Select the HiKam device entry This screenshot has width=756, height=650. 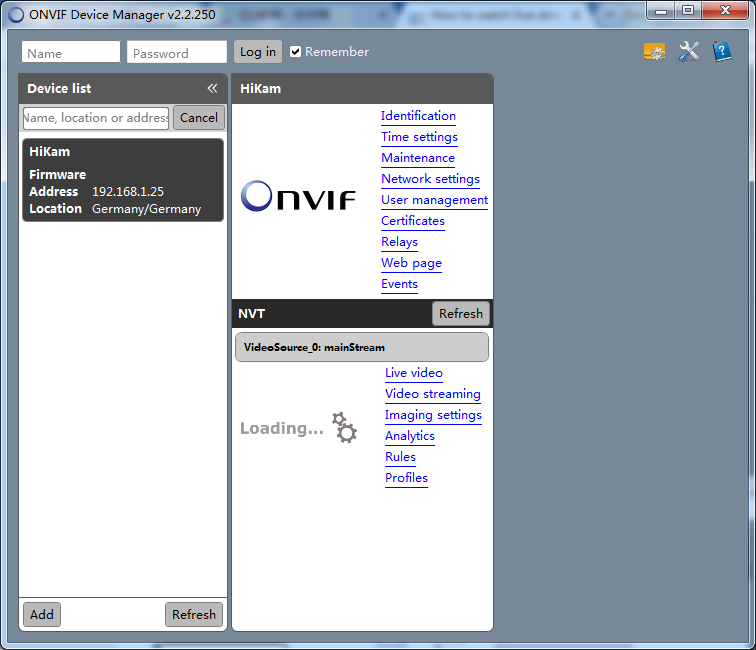pyautogui.click(x=123, y=180)
